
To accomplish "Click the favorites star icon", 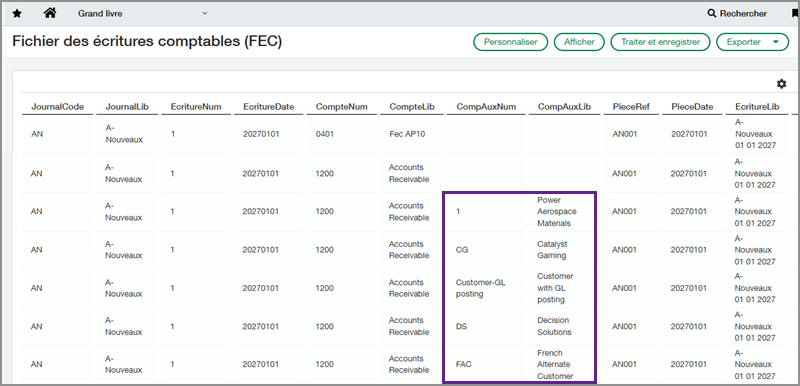I will coord(17,14).
